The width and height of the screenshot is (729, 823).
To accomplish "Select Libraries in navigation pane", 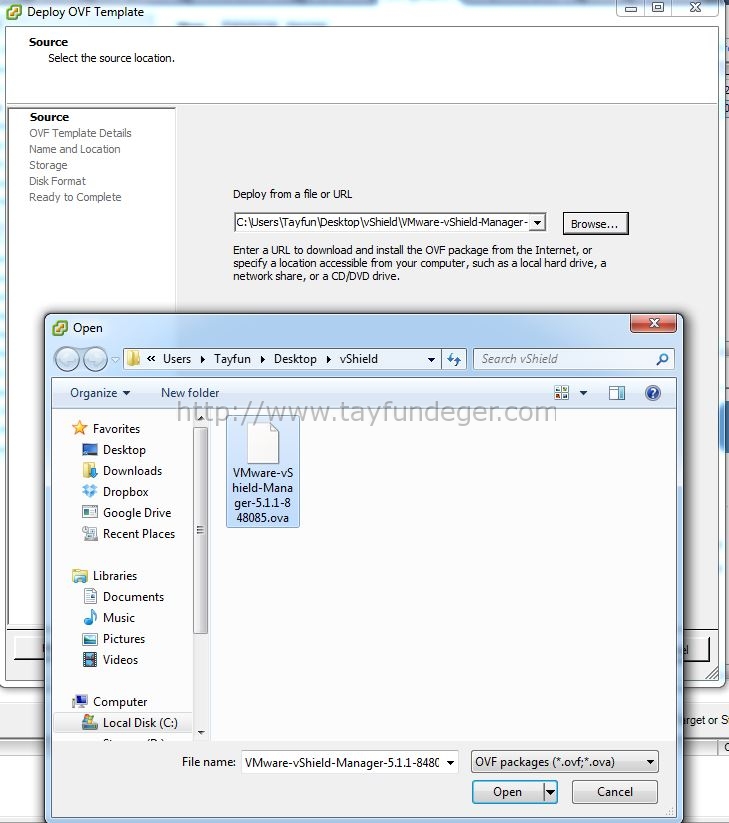I will coord(114,576).
